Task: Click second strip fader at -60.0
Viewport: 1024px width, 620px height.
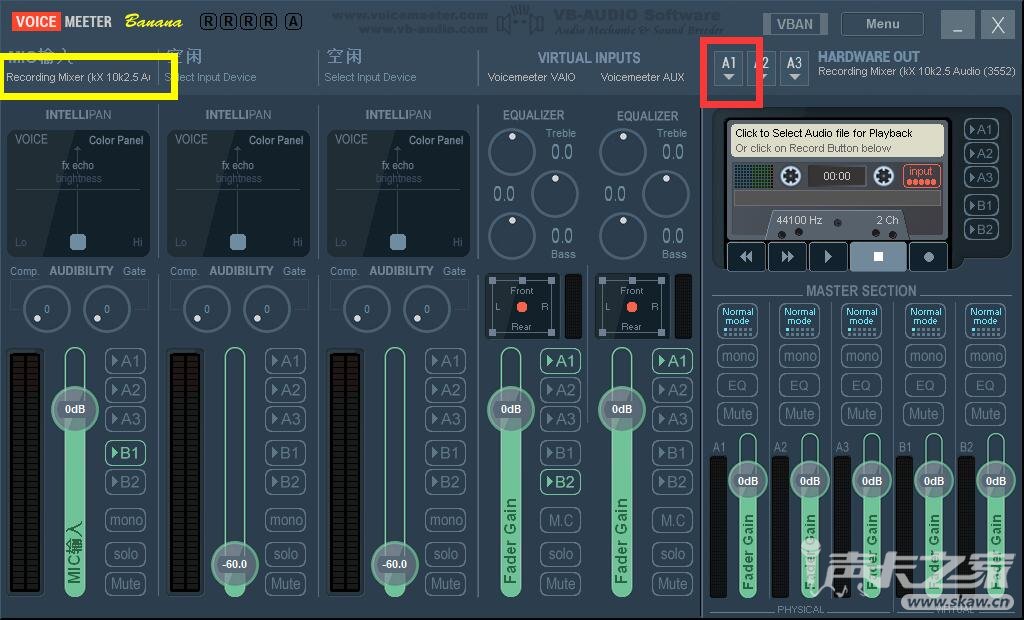Action: (235, 564)
